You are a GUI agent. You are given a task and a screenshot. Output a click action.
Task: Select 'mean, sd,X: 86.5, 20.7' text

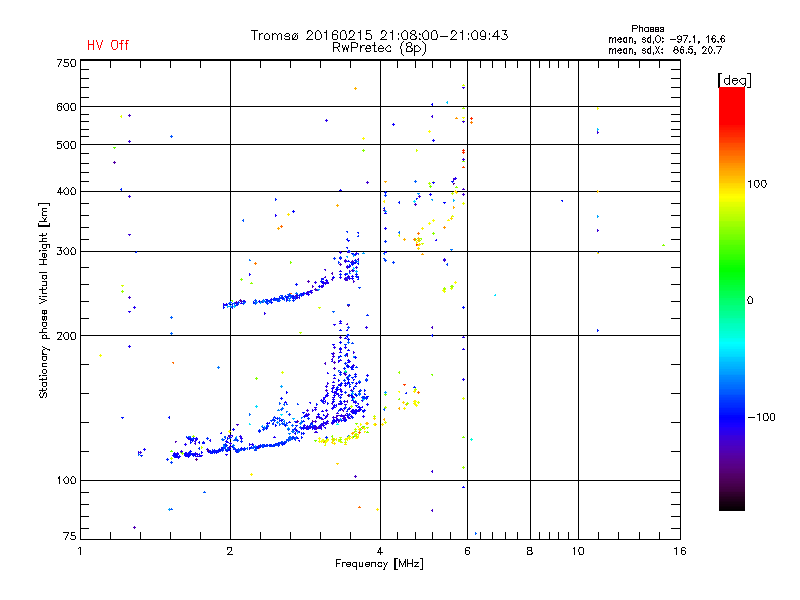(x=665, y=50)
